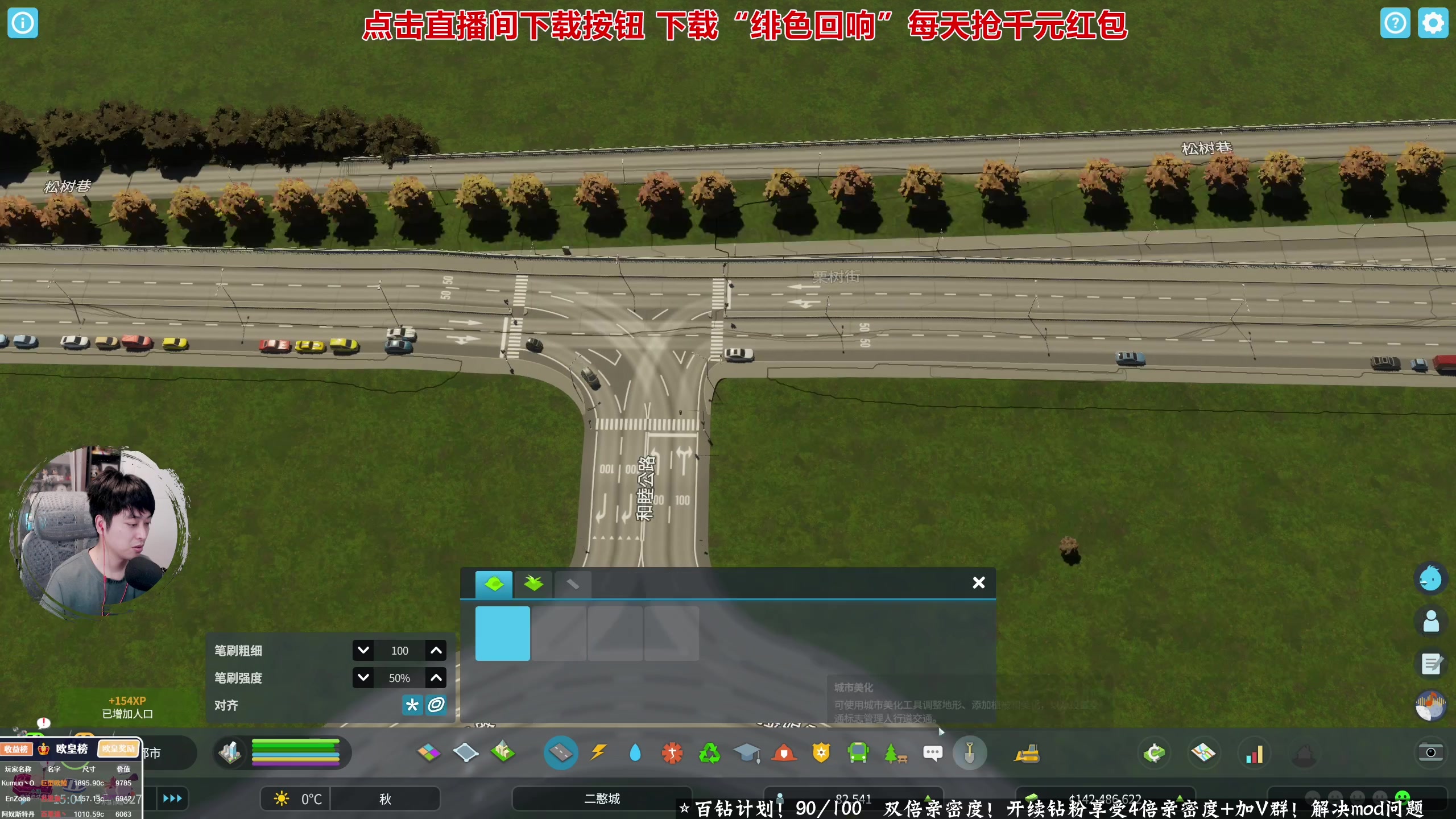Click the 栗树街 street name label
The width and height of the screenshot is (1456, 819).
pos(836,277)
